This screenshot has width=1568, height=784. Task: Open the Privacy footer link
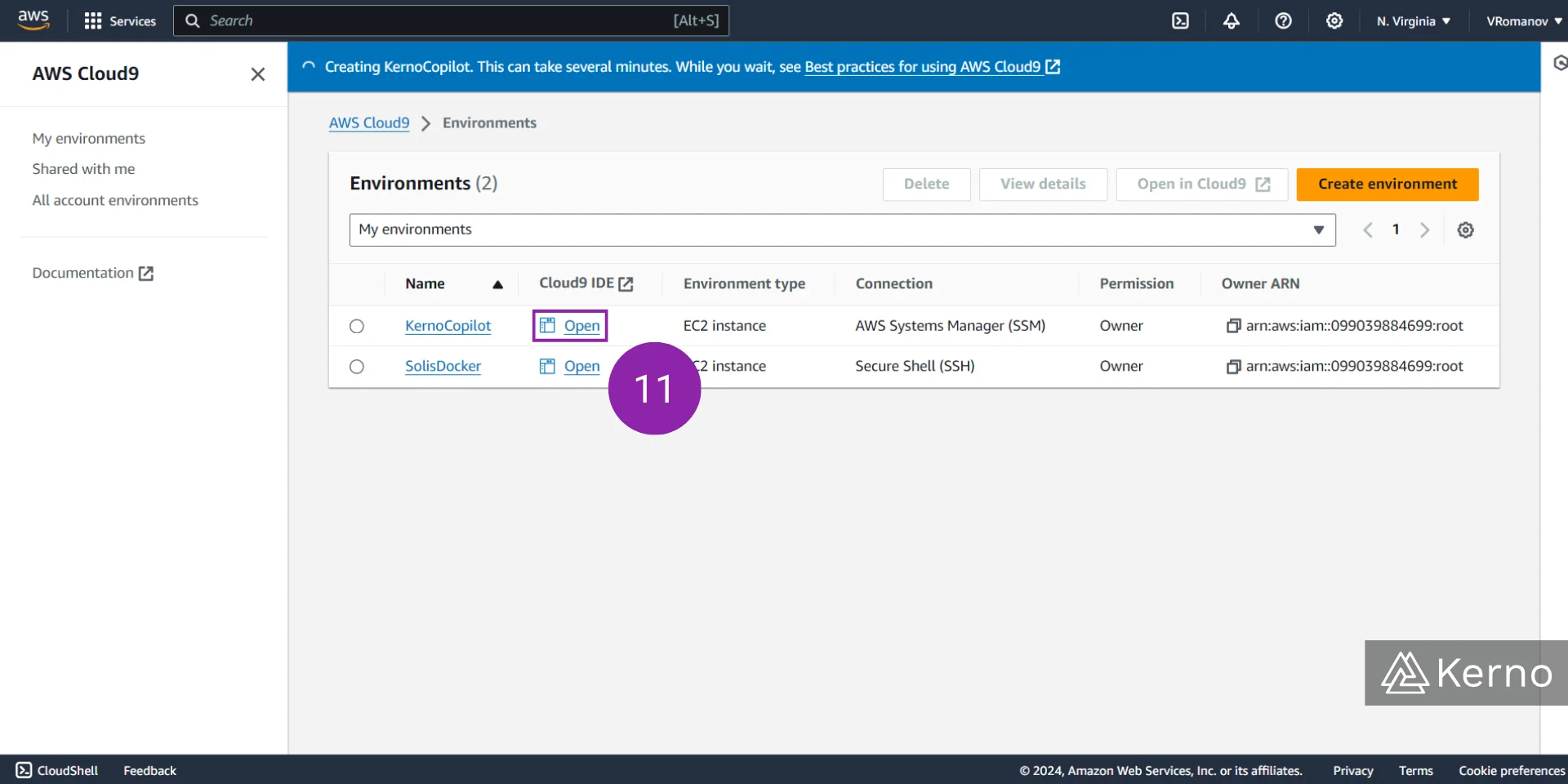[1353, 771]
